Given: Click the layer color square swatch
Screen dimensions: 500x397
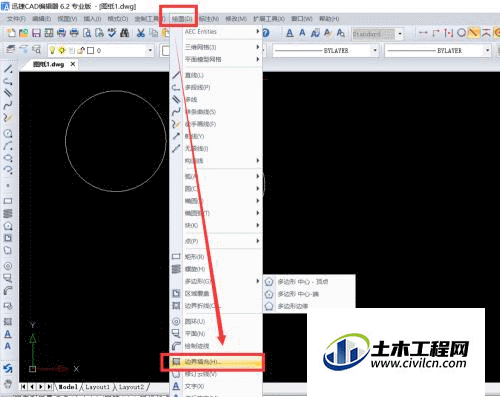Looking at the screenshot, I should point(90,51).
